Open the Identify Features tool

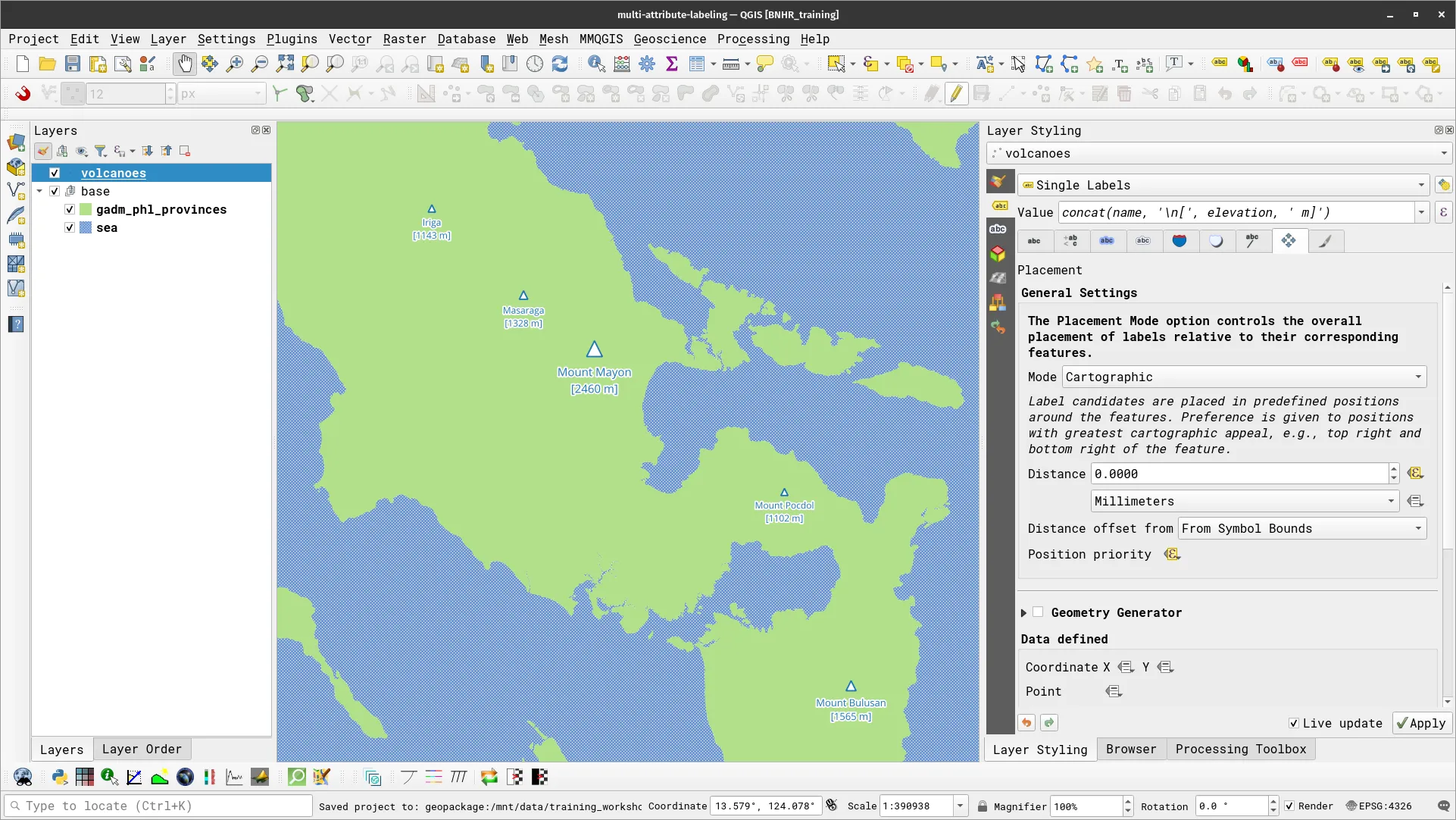tap(596, 64)
